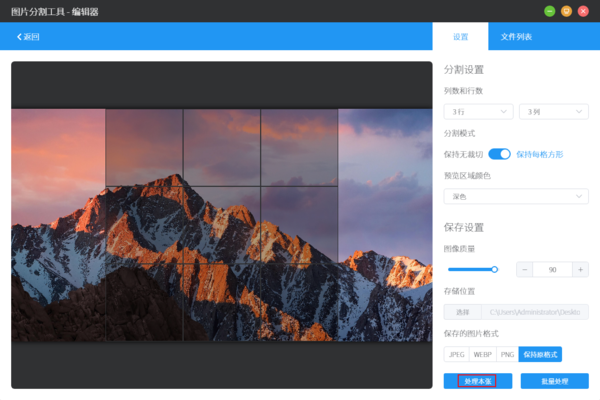Click the image quality slider handle

[x=494, y=269]
